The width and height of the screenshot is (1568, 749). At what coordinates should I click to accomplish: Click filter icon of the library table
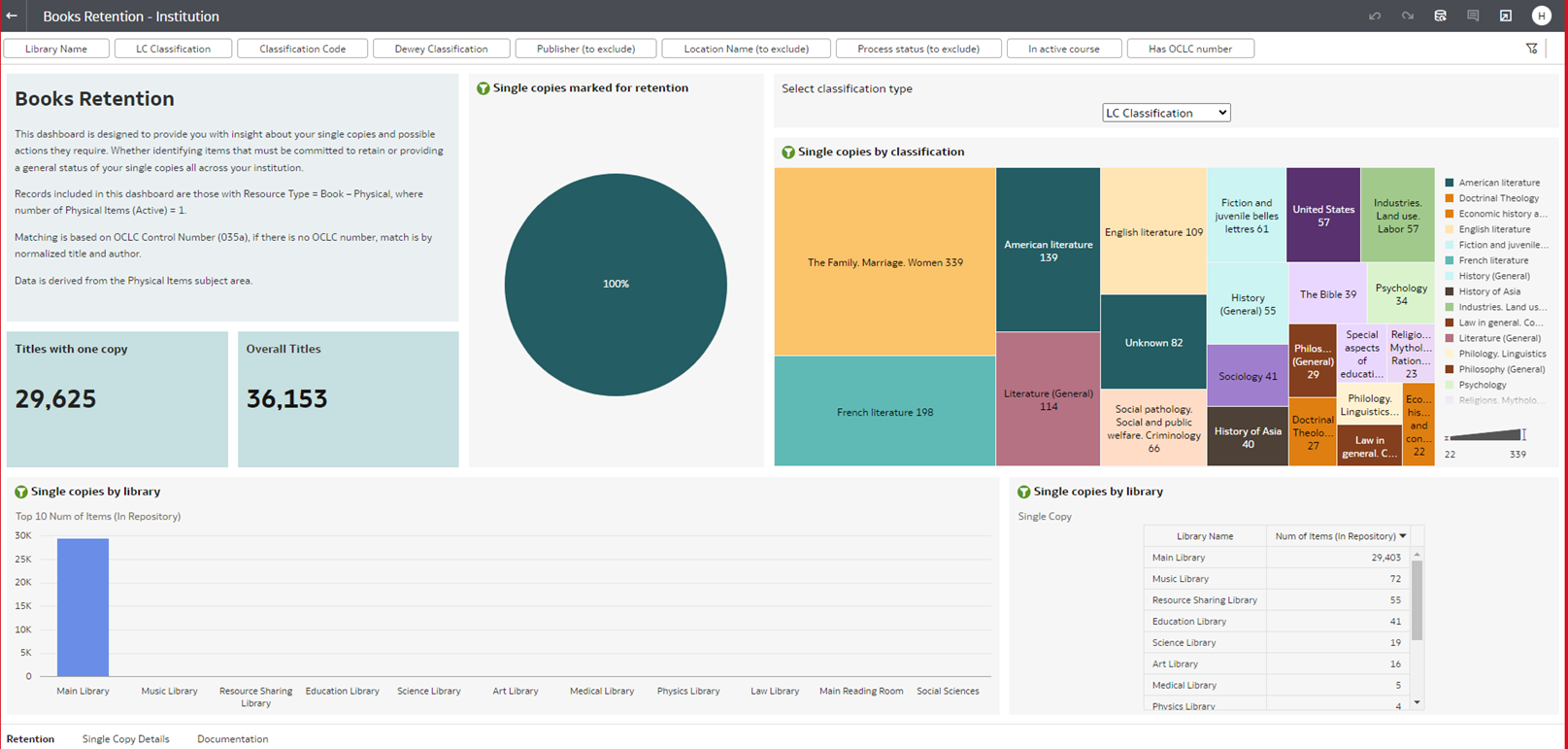click(x=1023, y=493)
